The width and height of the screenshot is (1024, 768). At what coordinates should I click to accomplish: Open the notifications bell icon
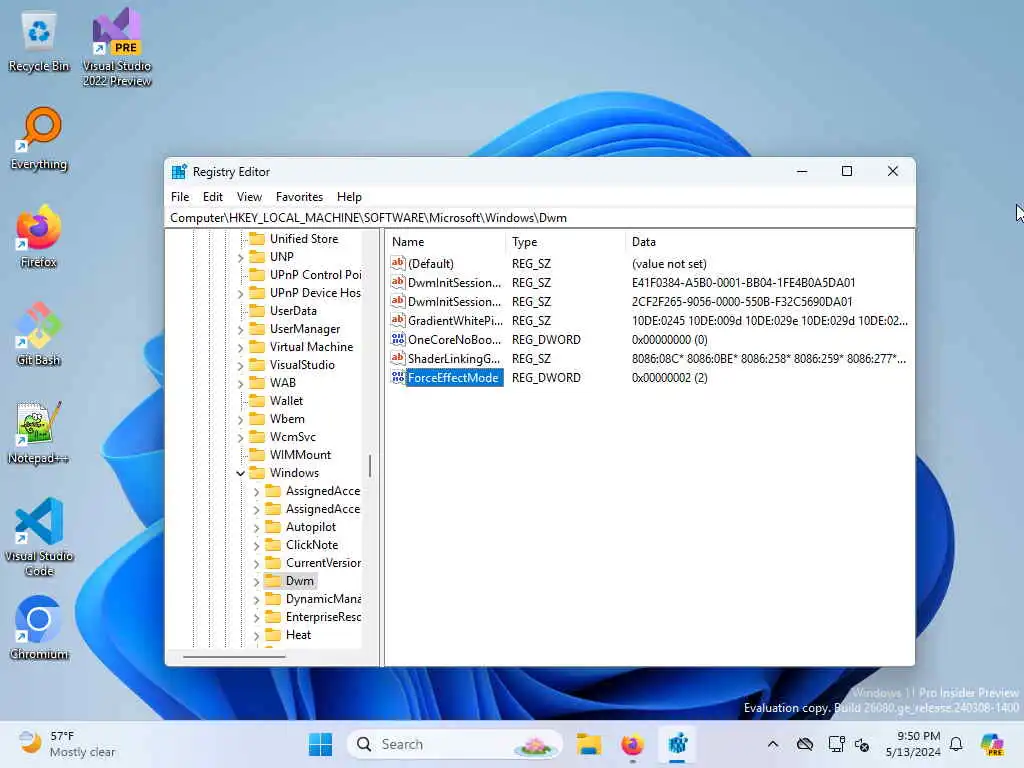[x=956, y=744]
